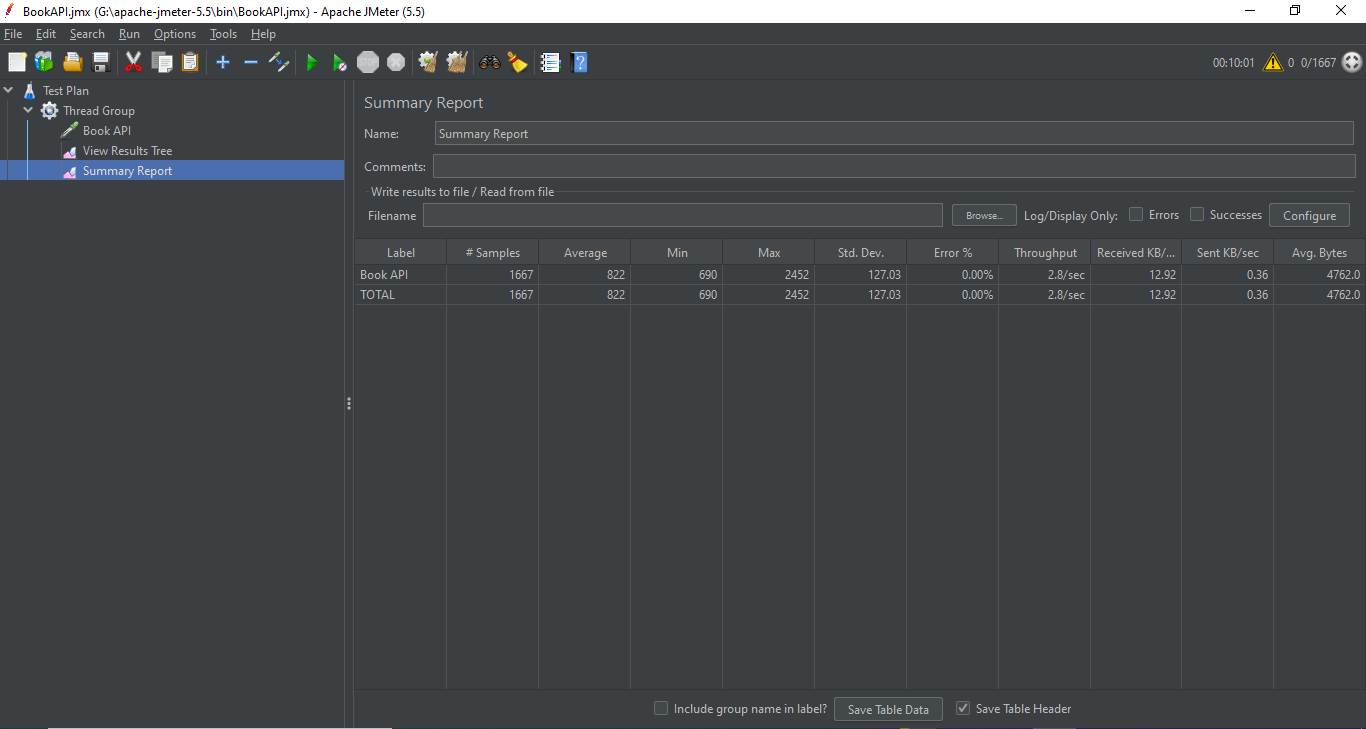This screenshot has height=729, width=1366.
Task: Open the Options menu
Action: [x=174, y=33]
